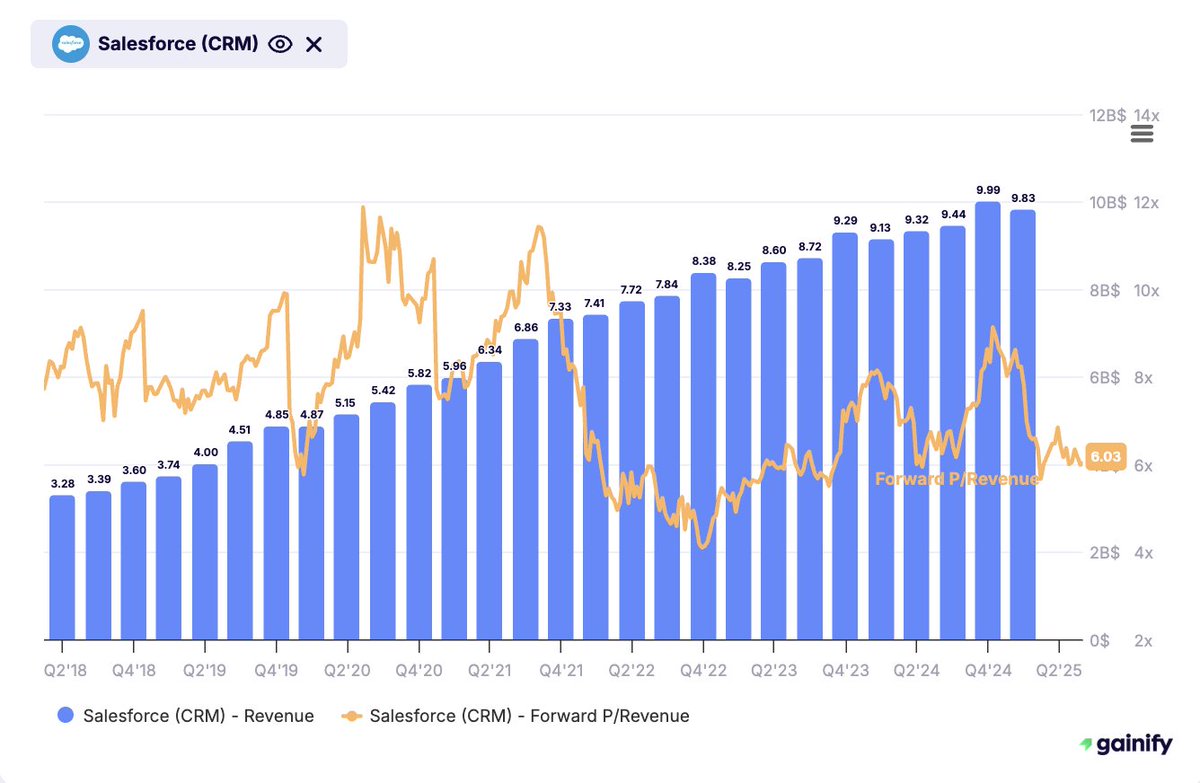Click the bar labeled 3.60
Image resolution: width=1200 pixels, height=783 pixels.
134,561
